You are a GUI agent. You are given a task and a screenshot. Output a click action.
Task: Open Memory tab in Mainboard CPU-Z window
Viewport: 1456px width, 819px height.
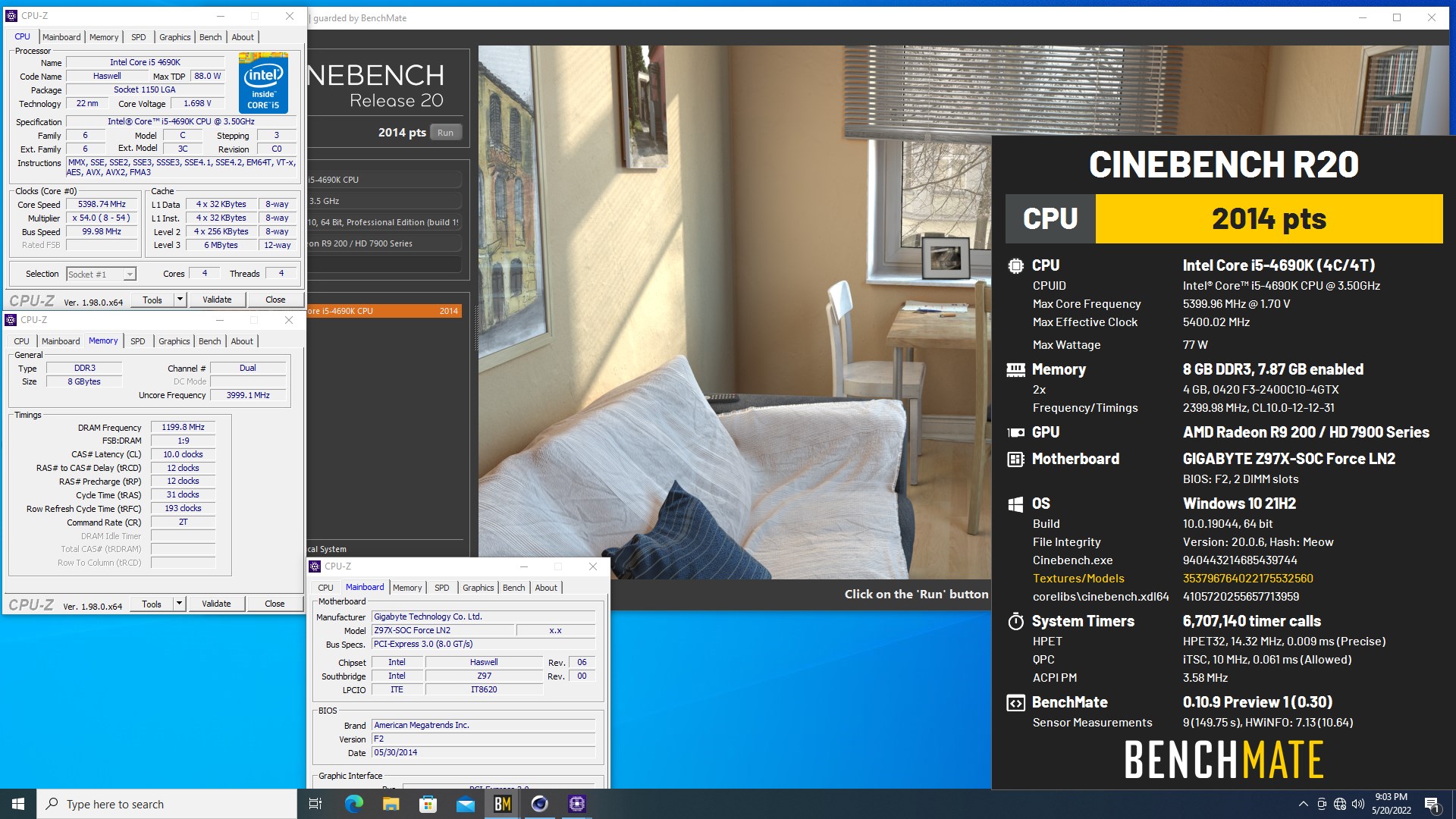coord(407,588)
